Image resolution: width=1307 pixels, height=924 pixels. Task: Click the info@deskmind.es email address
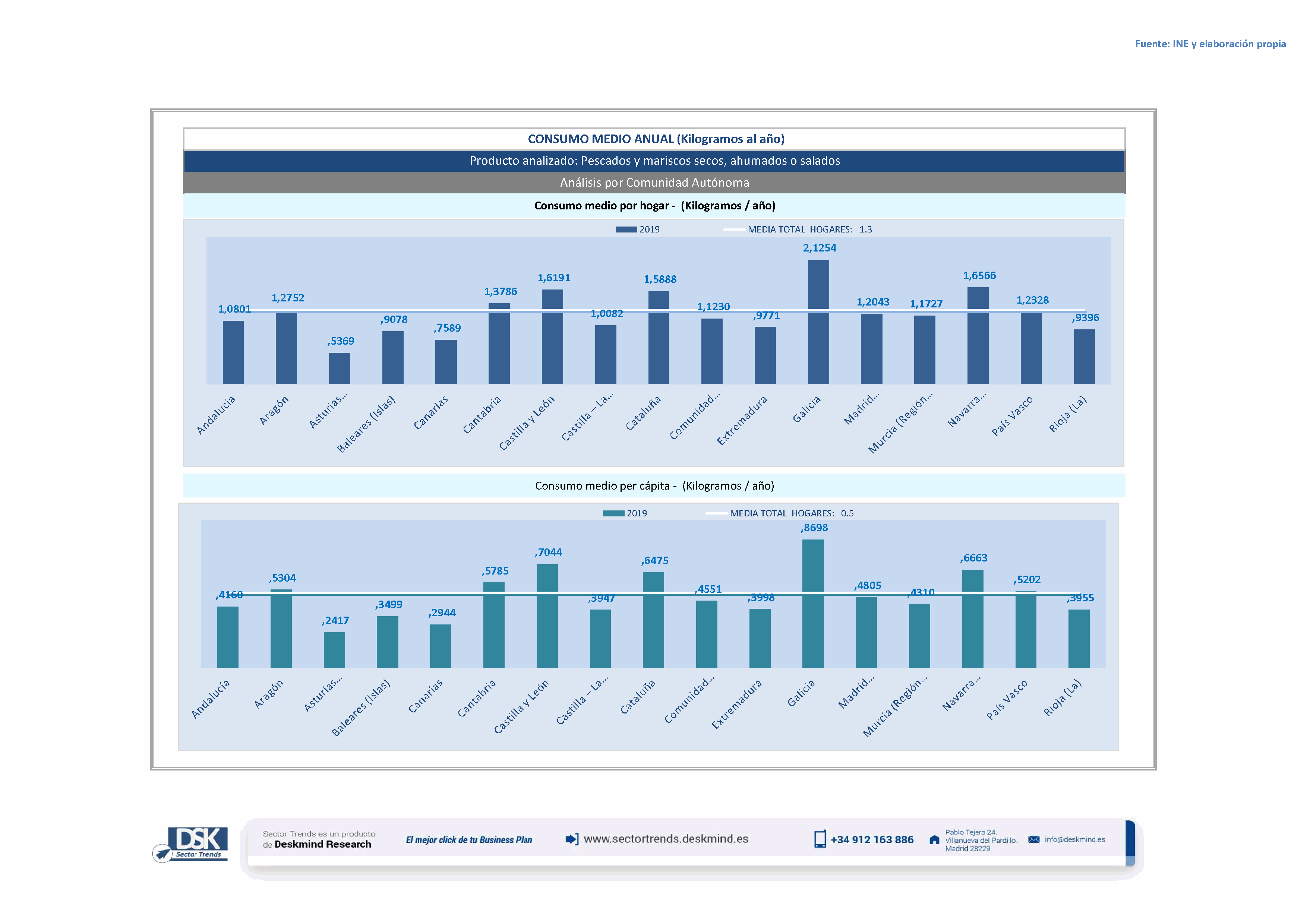pos(1074,840)
